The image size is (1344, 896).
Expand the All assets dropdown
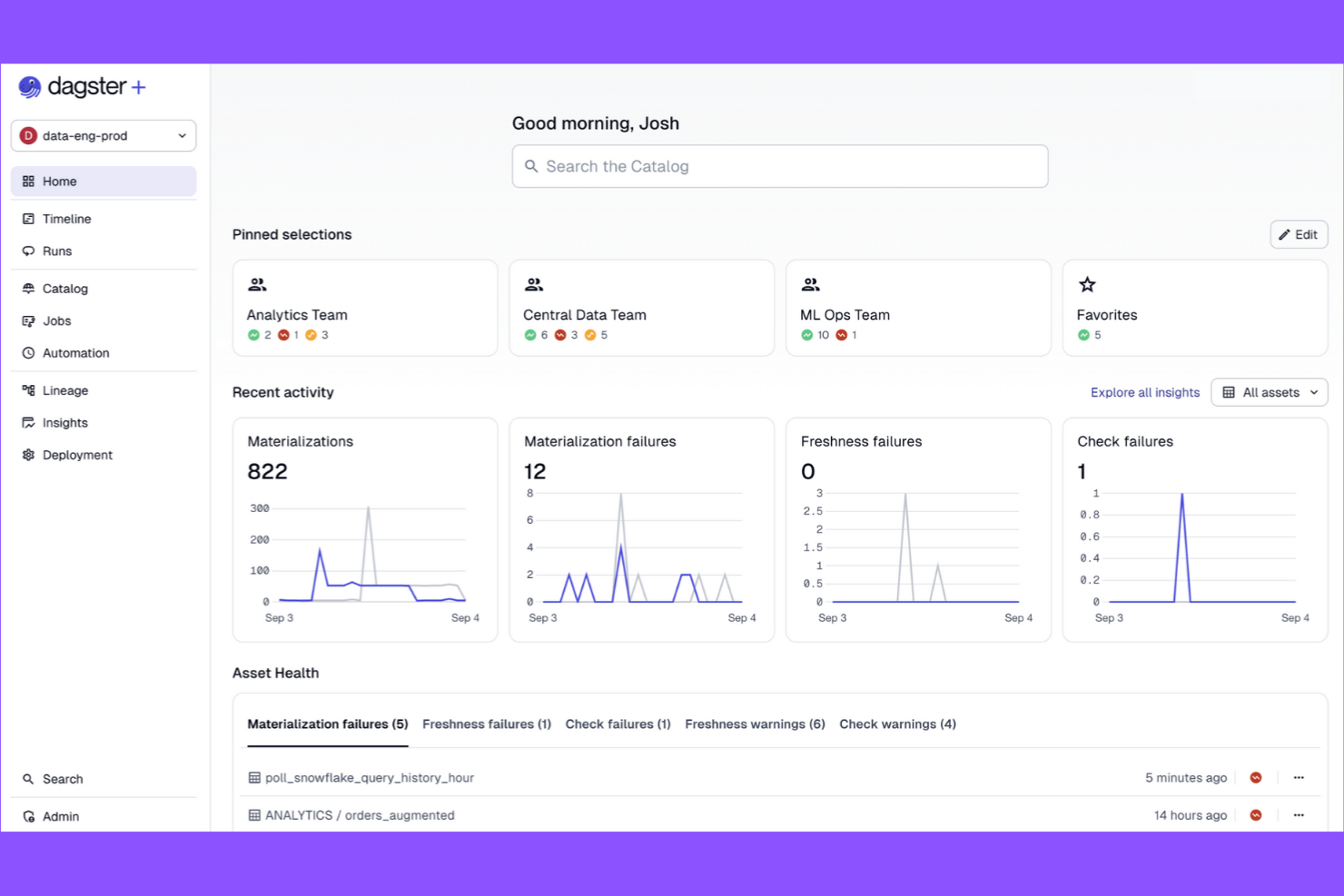[x=1269, y=392]
